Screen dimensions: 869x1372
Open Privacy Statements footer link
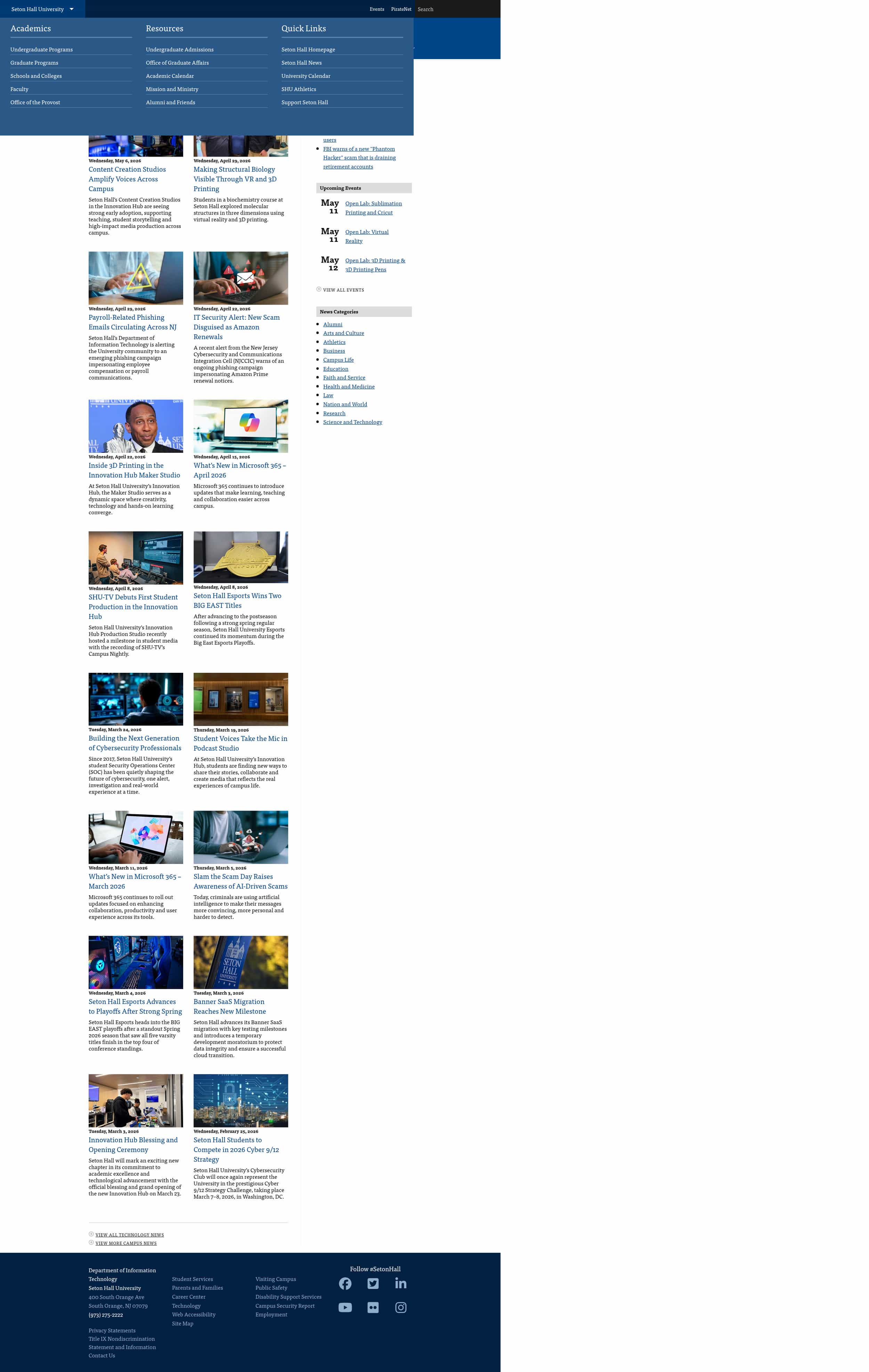pos(112,1330)
